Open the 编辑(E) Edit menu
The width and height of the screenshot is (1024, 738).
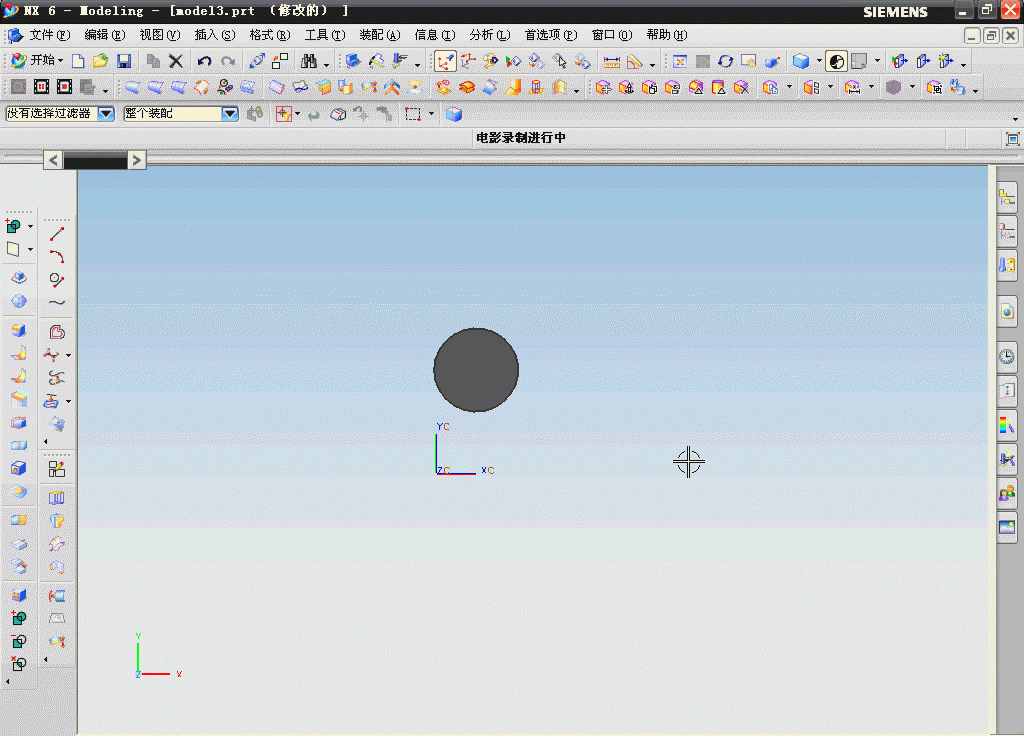[x=104, y=35]
